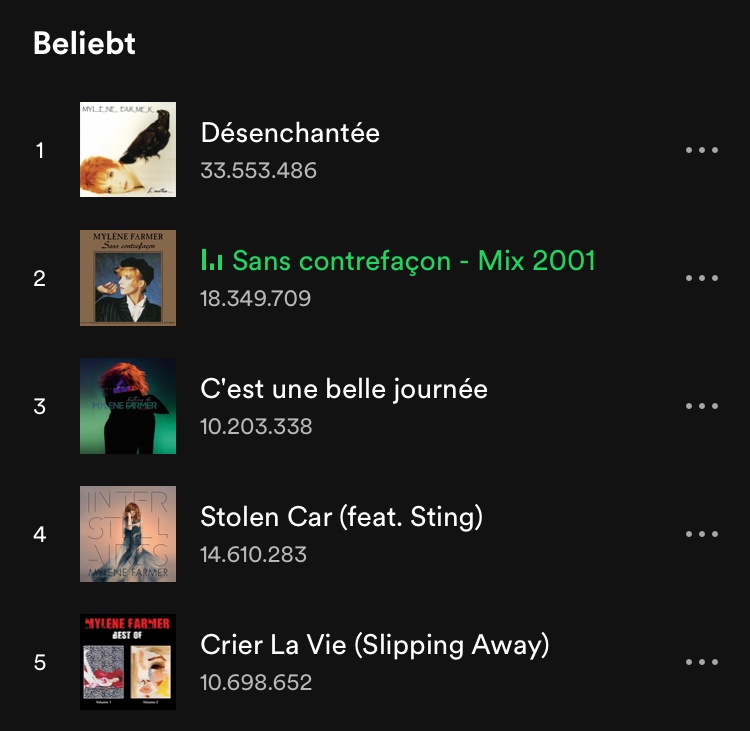Select the C'est une belle journée cover art
Image resolution: width=750 pixels, height=731 pixels.
tap(128, 406)
